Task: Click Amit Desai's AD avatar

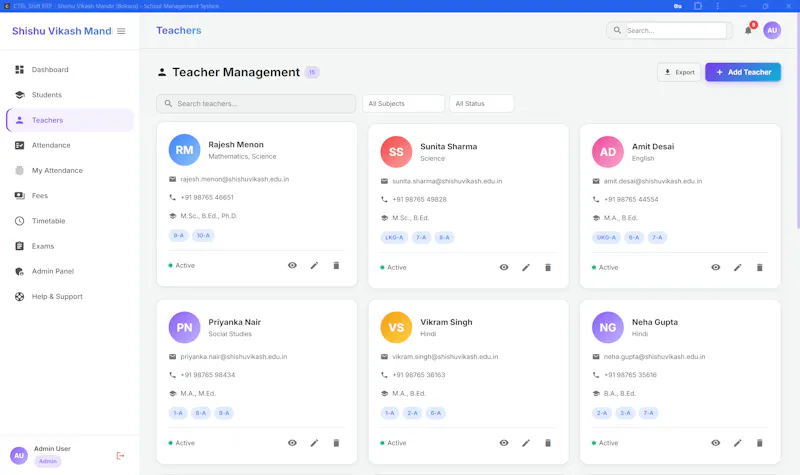Action: pos(608,152)
